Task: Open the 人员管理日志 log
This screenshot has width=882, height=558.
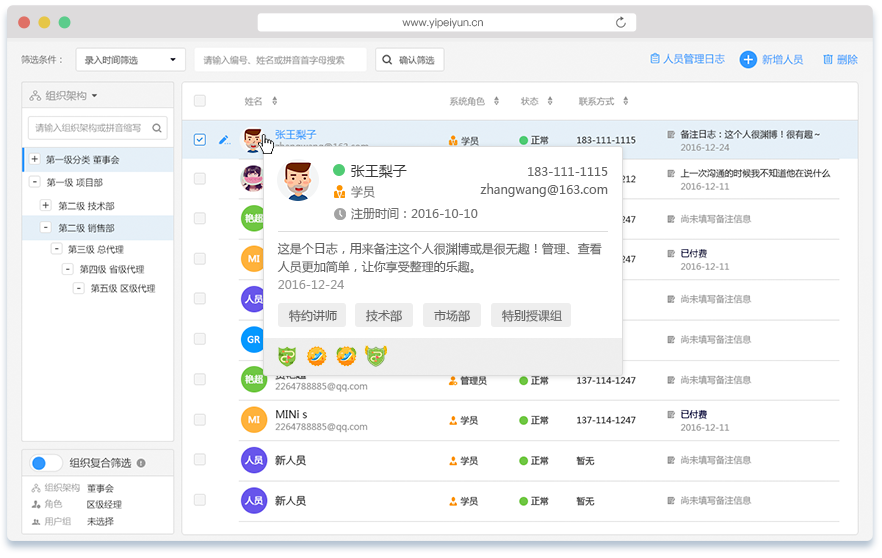Action: [687, 60]
